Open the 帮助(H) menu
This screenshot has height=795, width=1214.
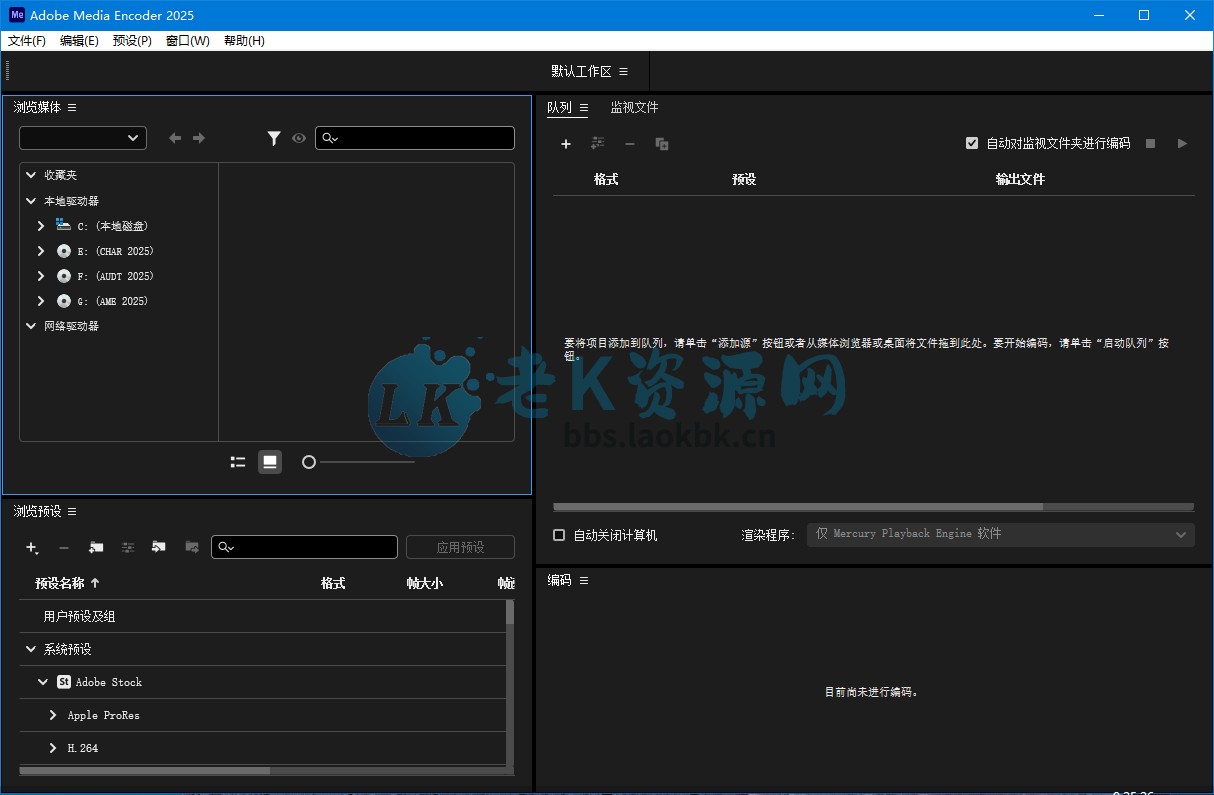tap(244, 41)
